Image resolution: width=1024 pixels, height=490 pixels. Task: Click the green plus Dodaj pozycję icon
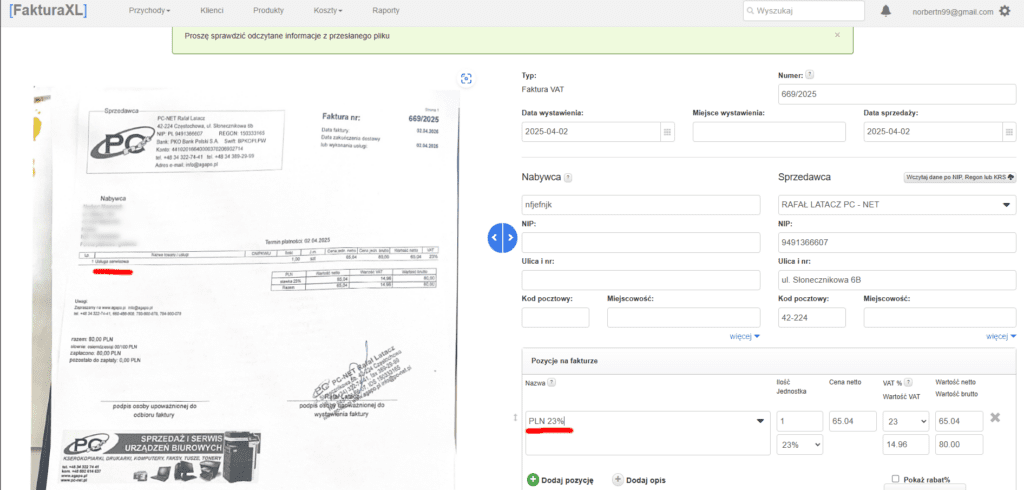click(x=533, y=480)
